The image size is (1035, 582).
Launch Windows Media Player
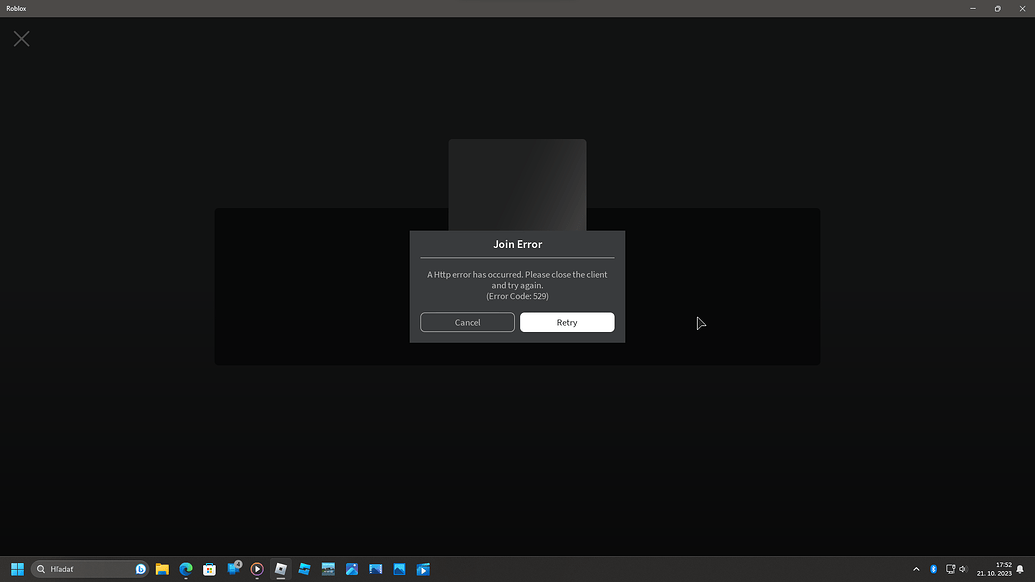click(257, 568)
